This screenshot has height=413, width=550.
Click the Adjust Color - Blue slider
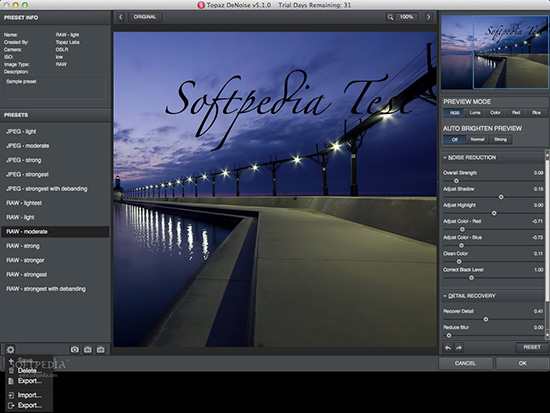(493, 245)
